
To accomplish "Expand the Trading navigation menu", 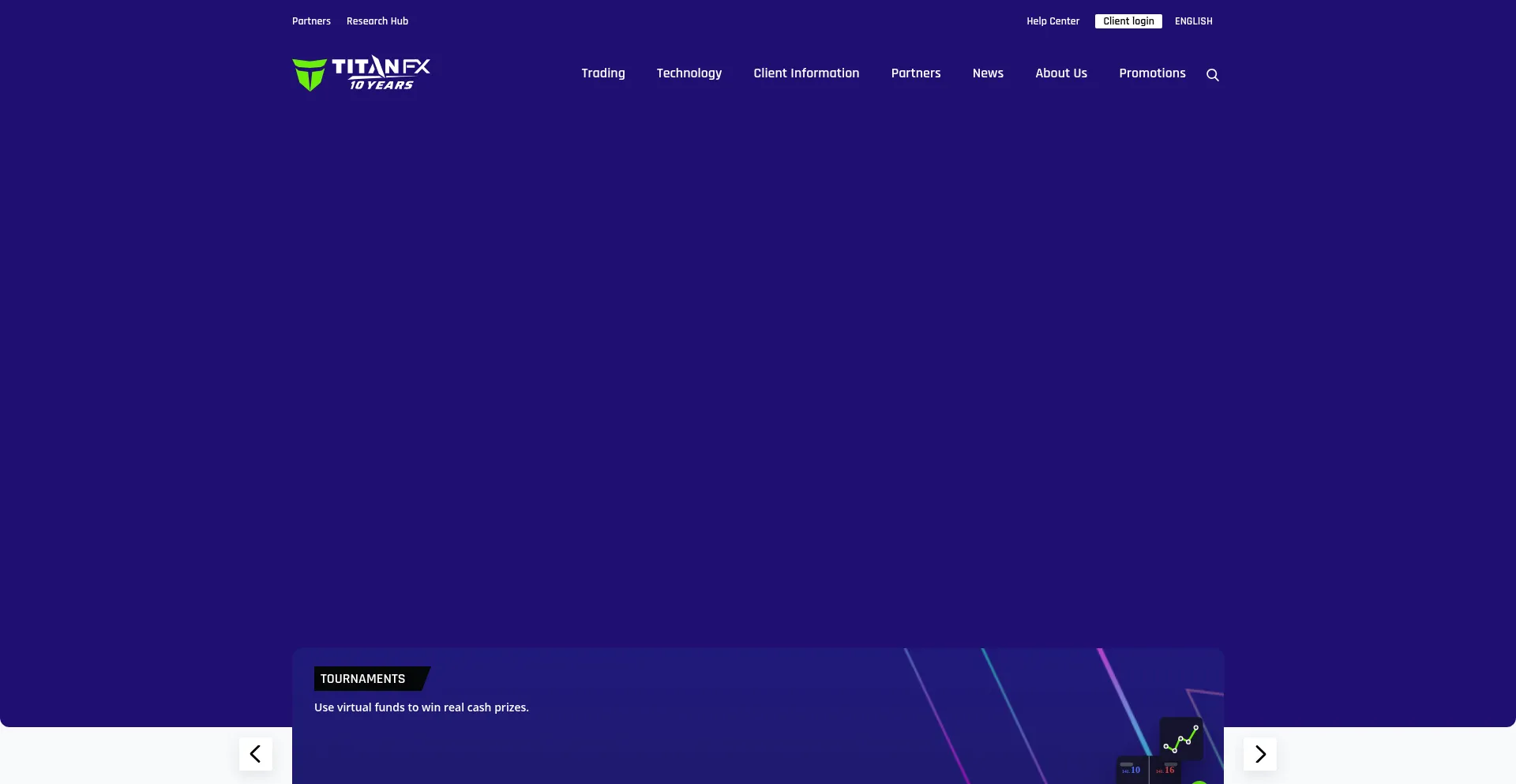I will click(x=602, y=73).
